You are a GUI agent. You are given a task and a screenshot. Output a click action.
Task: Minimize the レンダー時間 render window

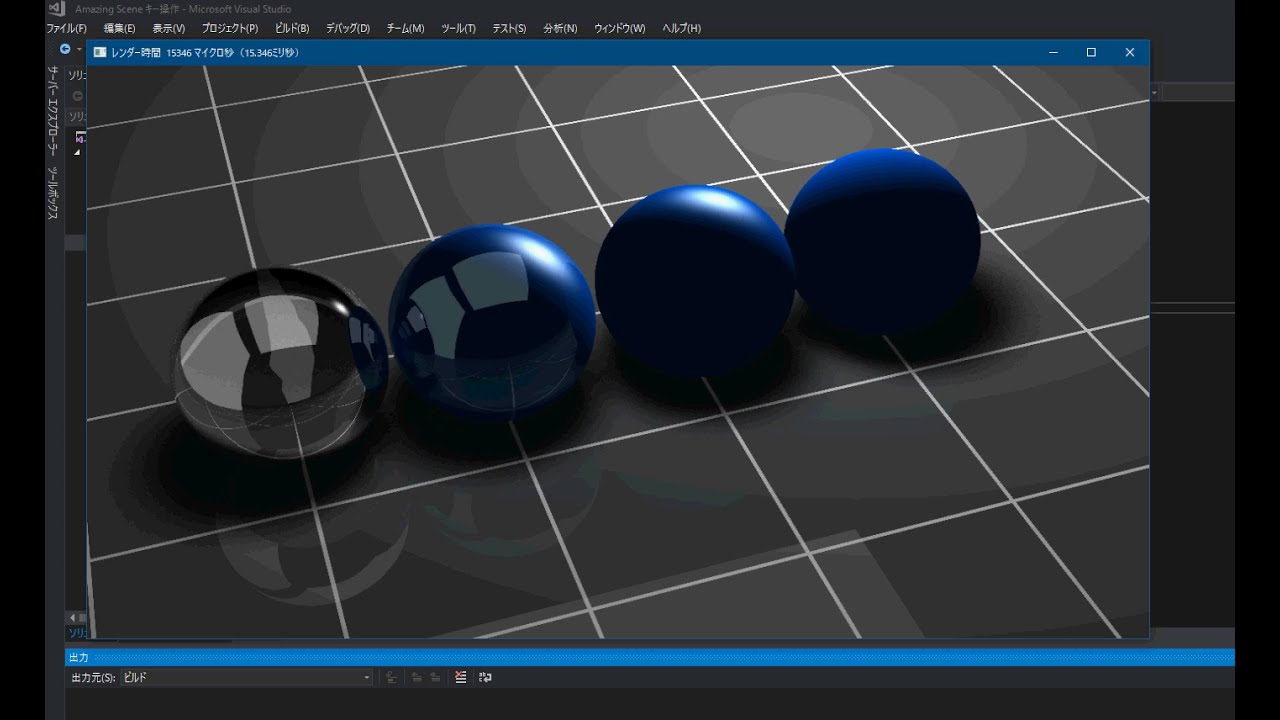pos(1053,52)
